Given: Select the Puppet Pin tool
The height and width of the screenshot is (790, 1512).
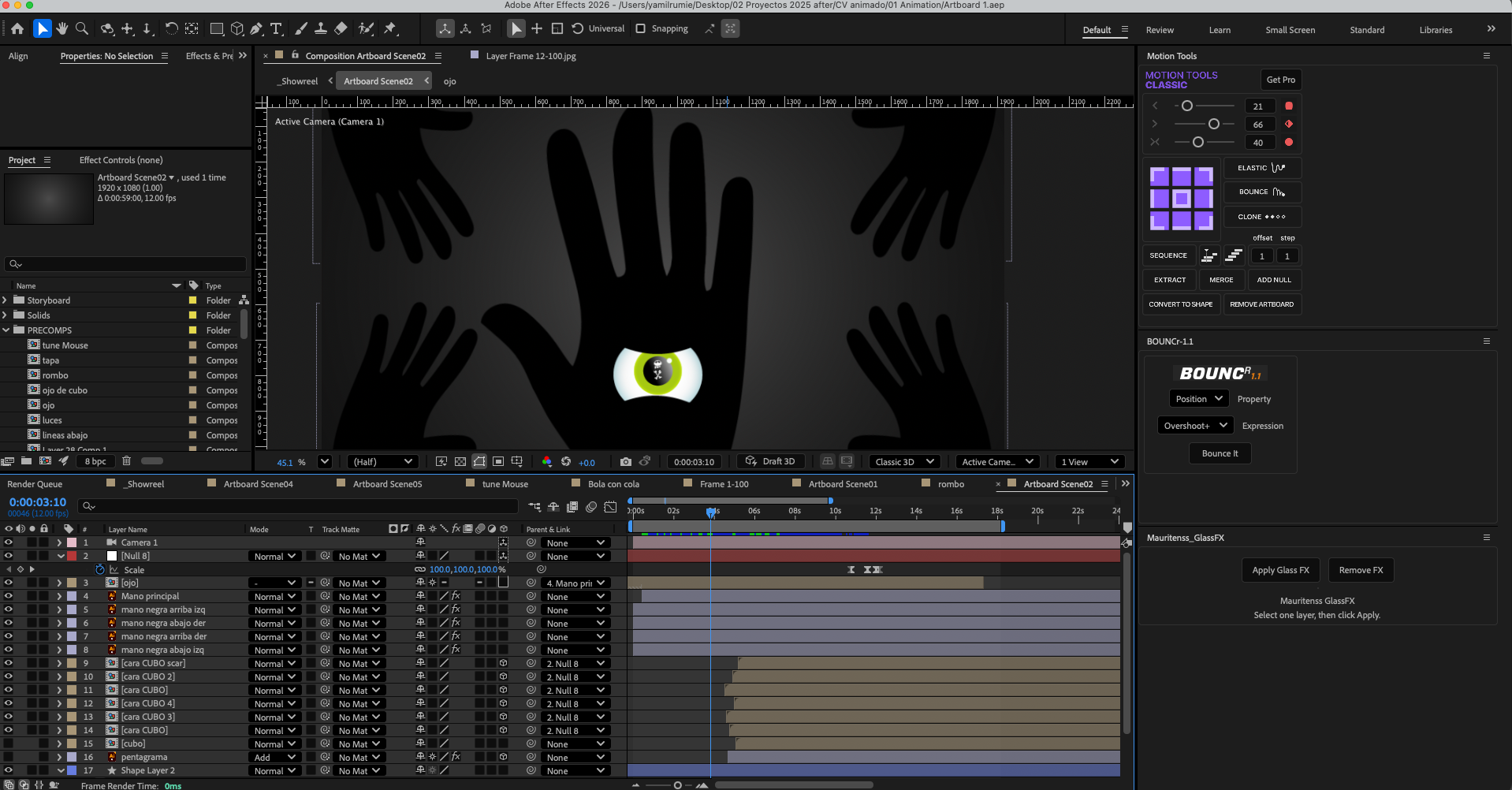Looking at the screenshot, I should [390, 29].
